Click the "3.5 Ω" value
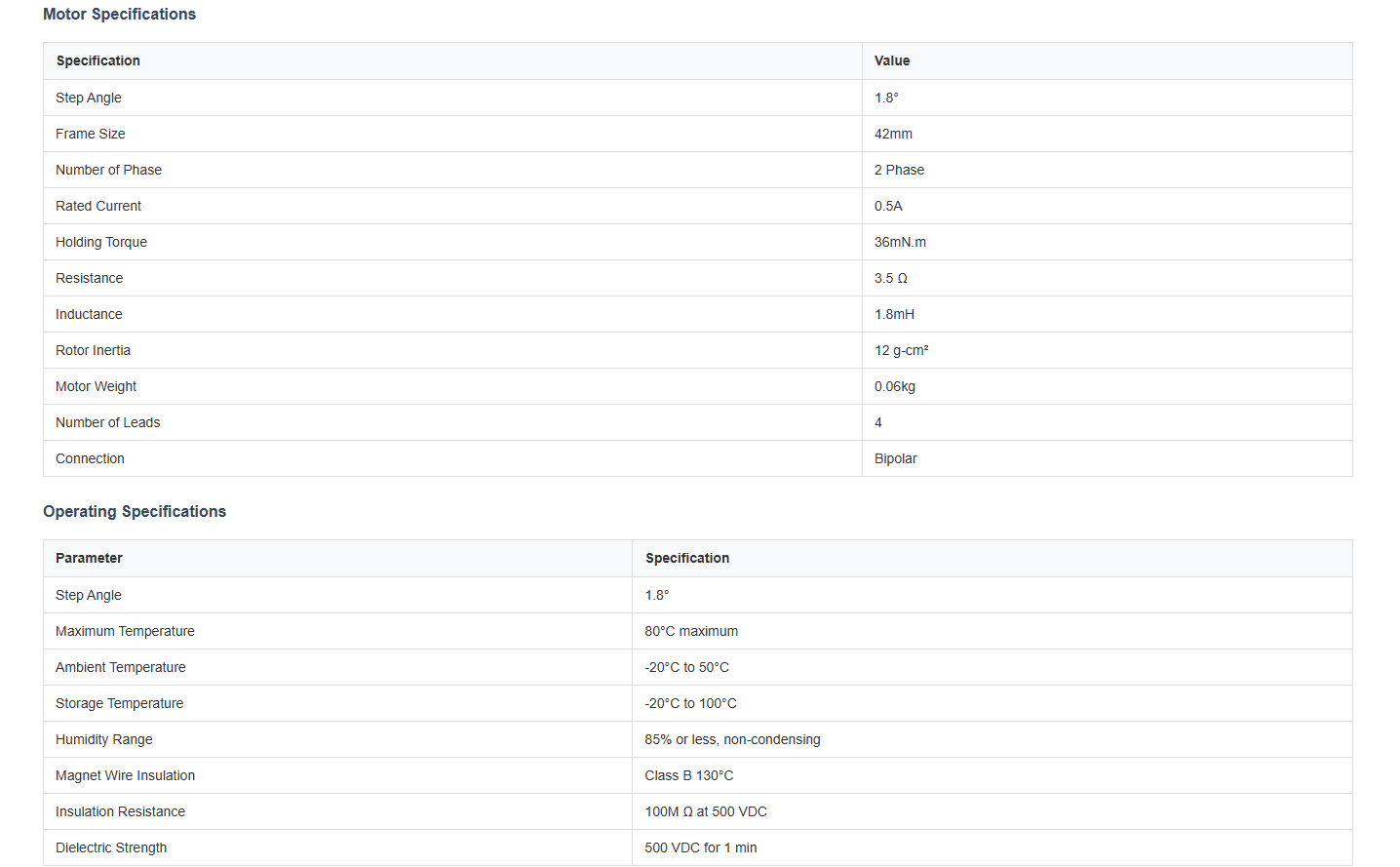The height and width of the screenshot is (867, 1400). click(891, 278)
